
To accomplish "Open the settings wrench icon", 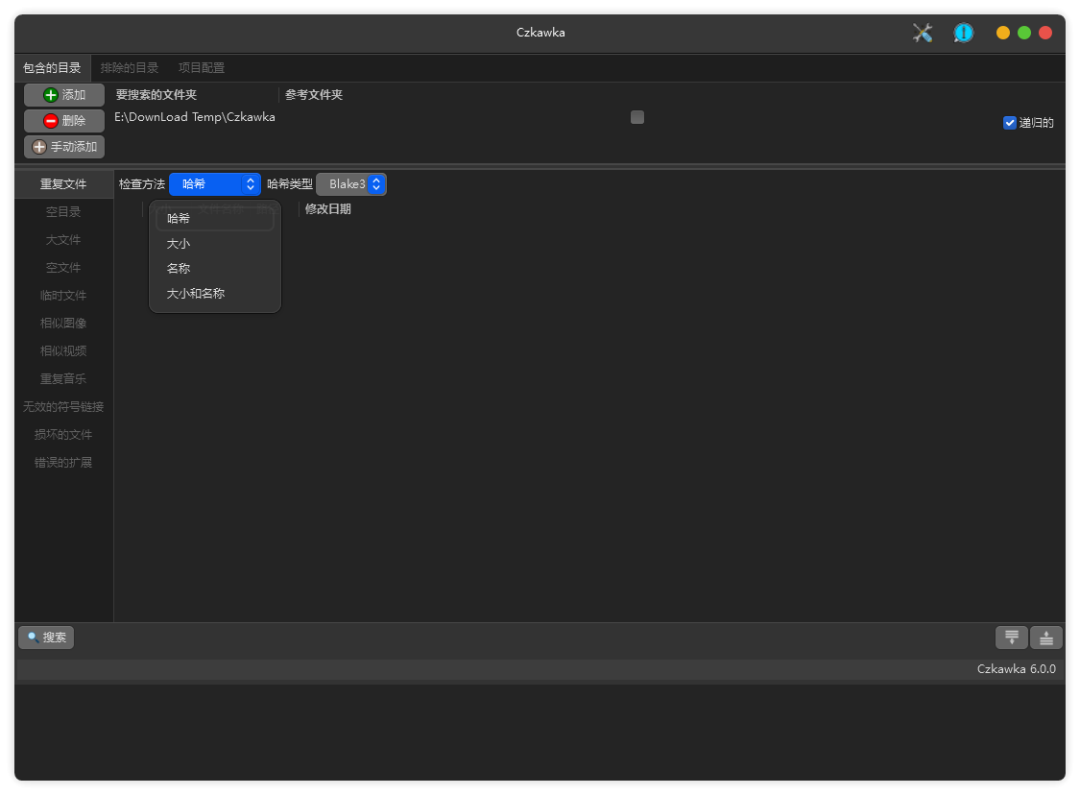I will (922, 33).
